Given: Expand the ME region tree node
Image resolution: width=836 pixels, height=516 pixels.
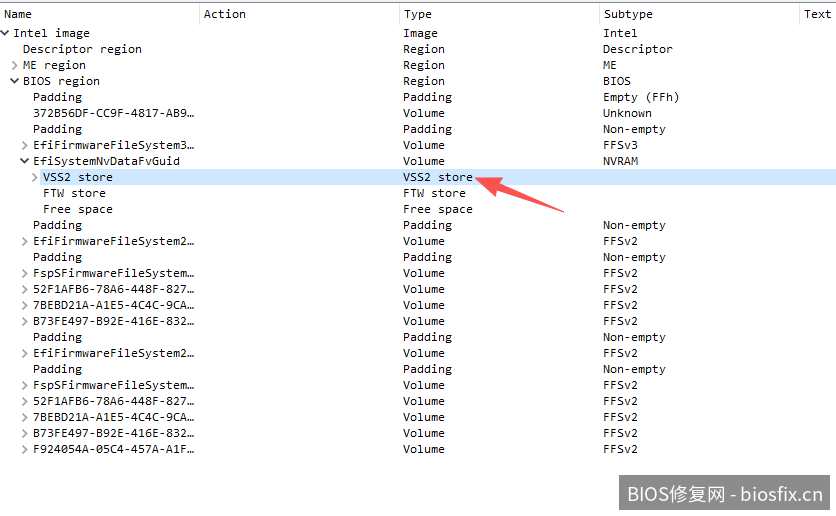Looking at the screenshot, I should point(15,65).
